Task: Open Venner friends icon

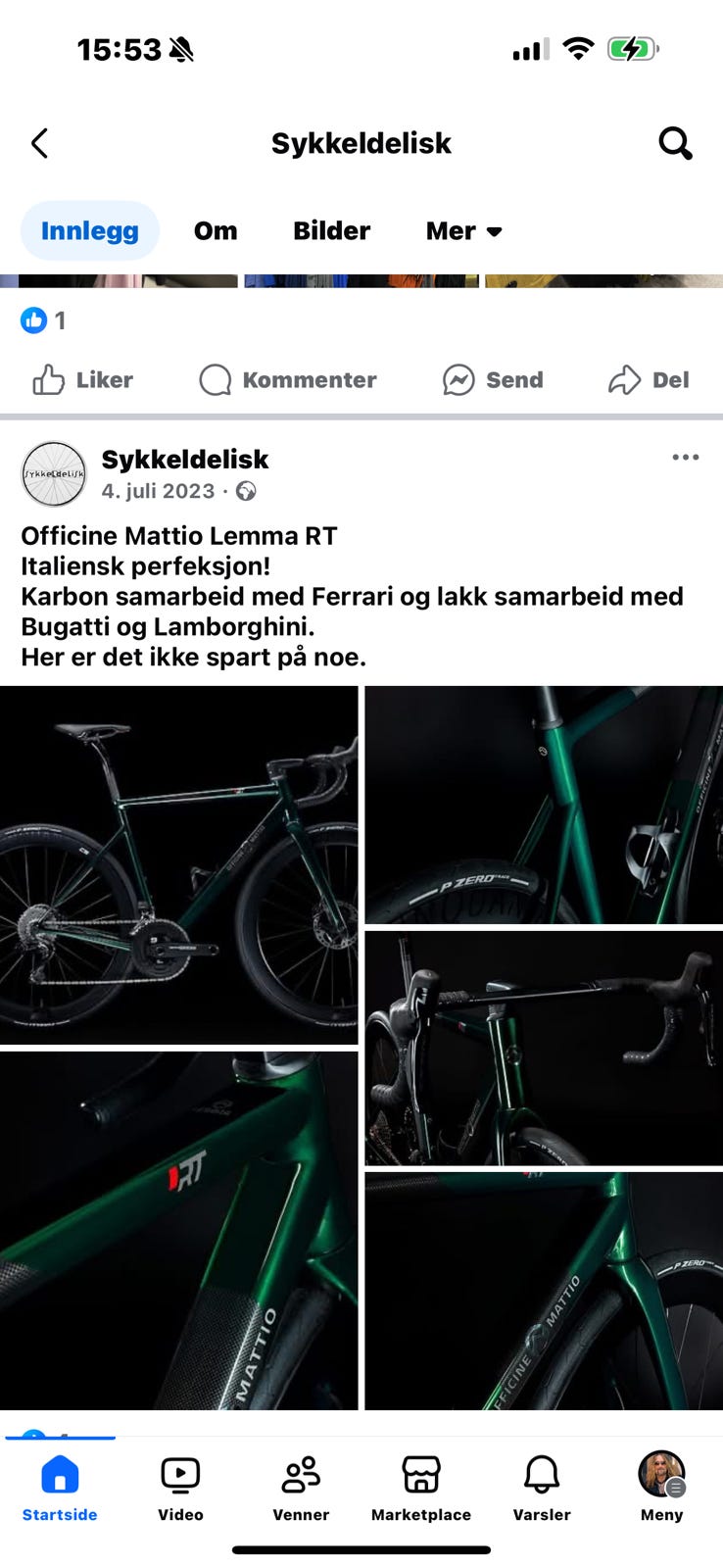Action: tap(301, 1474)
